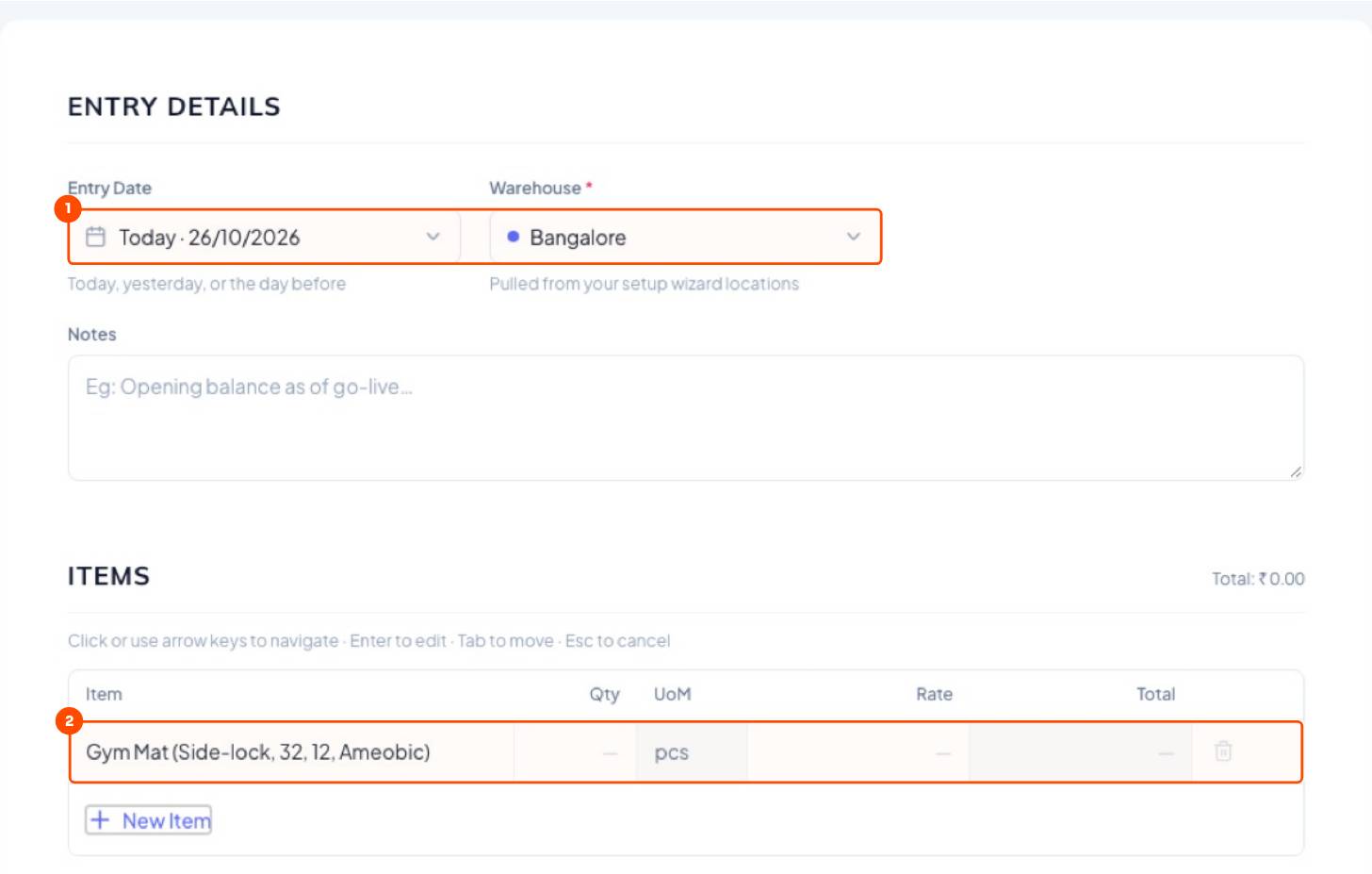Click the plus icon beside New Item

[100, 820]
